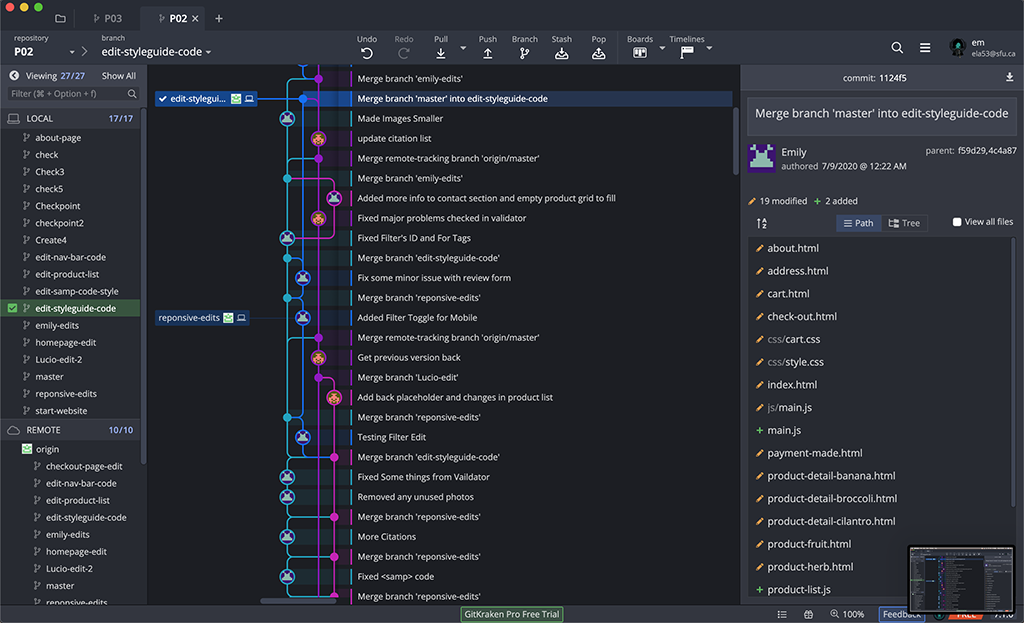Toggle file sort order icon

[x=761, y=223]
